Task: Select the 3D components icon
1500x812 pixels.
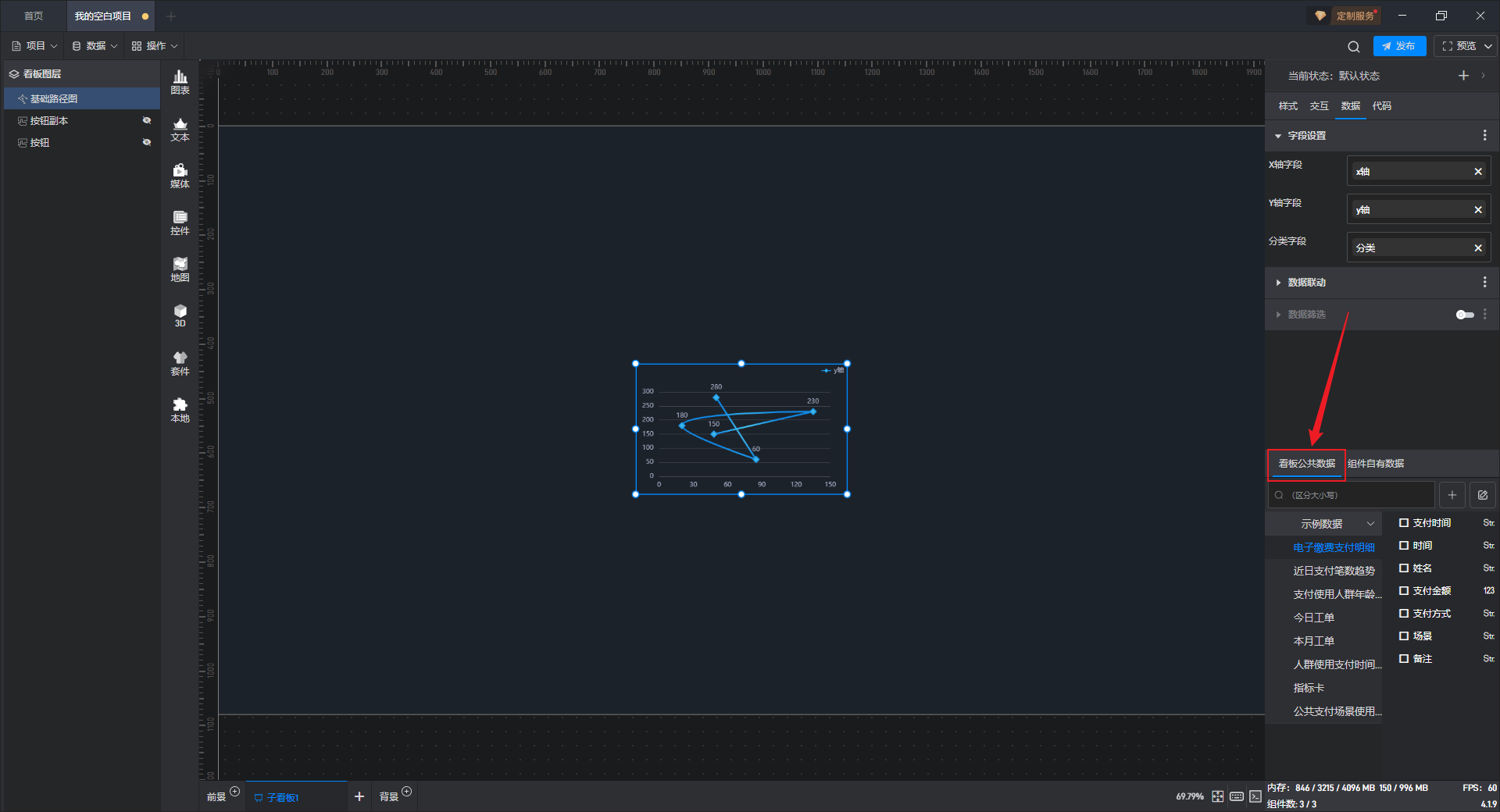Action: pyautogui.click(x=180, y=315)
